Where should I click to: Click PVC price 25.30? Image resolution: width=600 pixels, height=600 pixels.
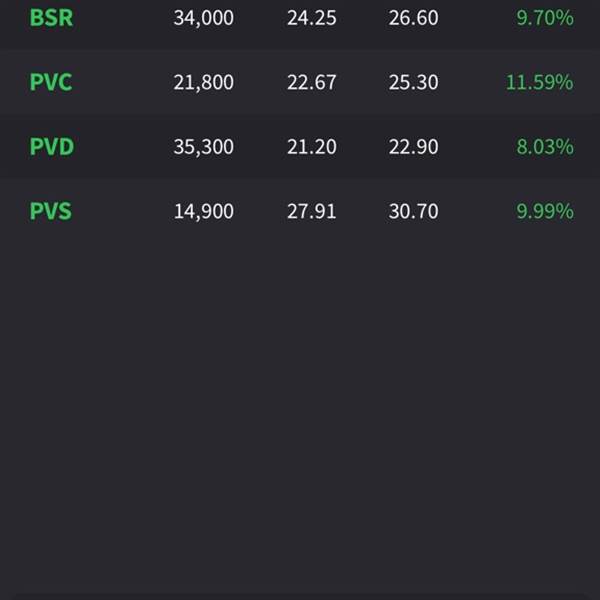(414, 82)
